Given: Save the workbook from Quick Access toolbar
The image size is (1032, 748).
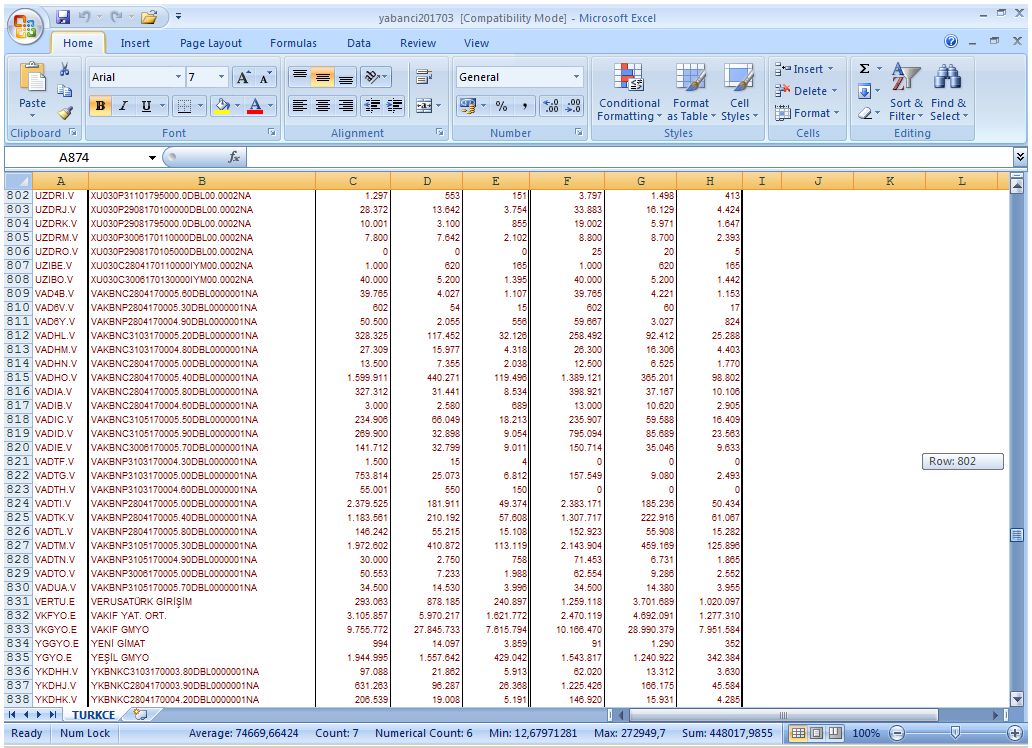Looking at the screenshot, I should [63, 17].
